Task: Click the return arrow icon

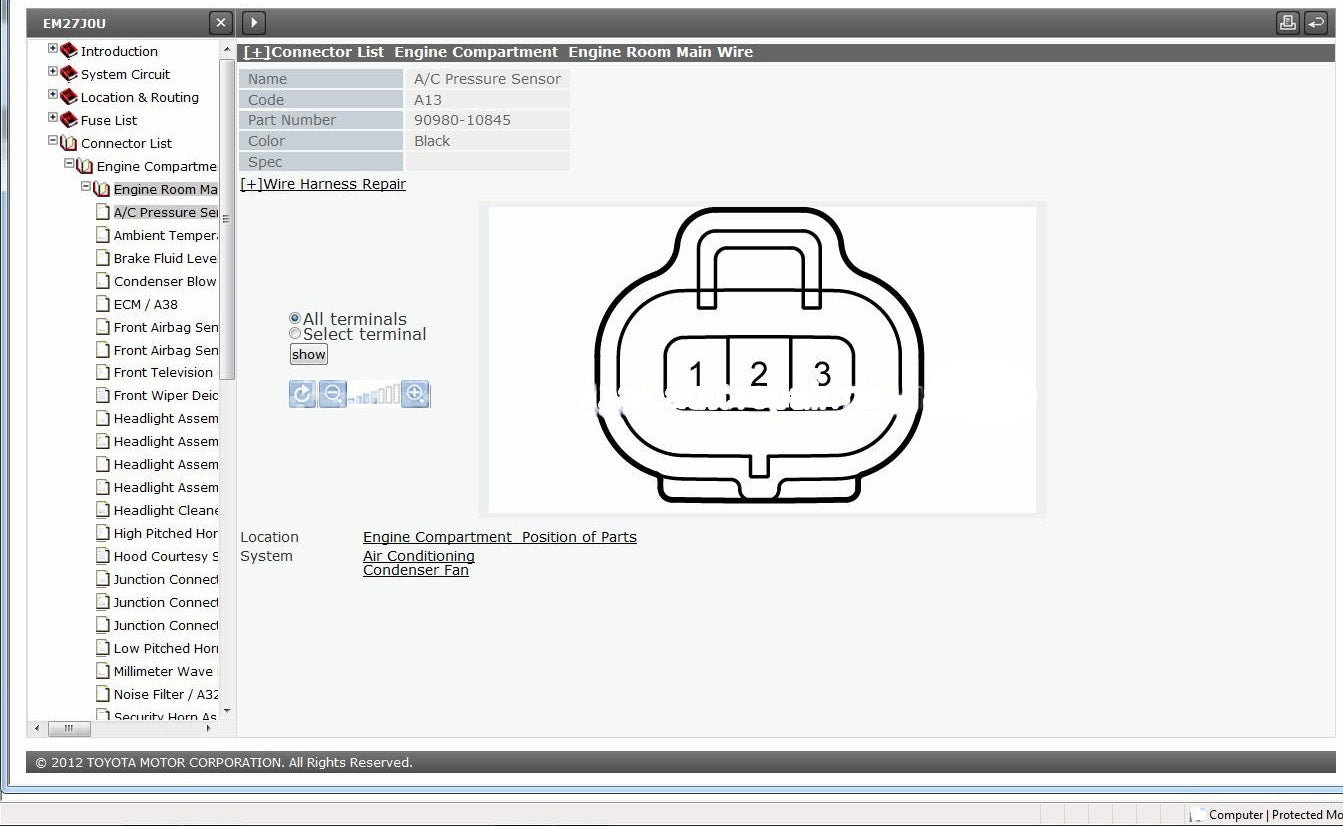Action: pyautogui.click(x=1316, y=23)
